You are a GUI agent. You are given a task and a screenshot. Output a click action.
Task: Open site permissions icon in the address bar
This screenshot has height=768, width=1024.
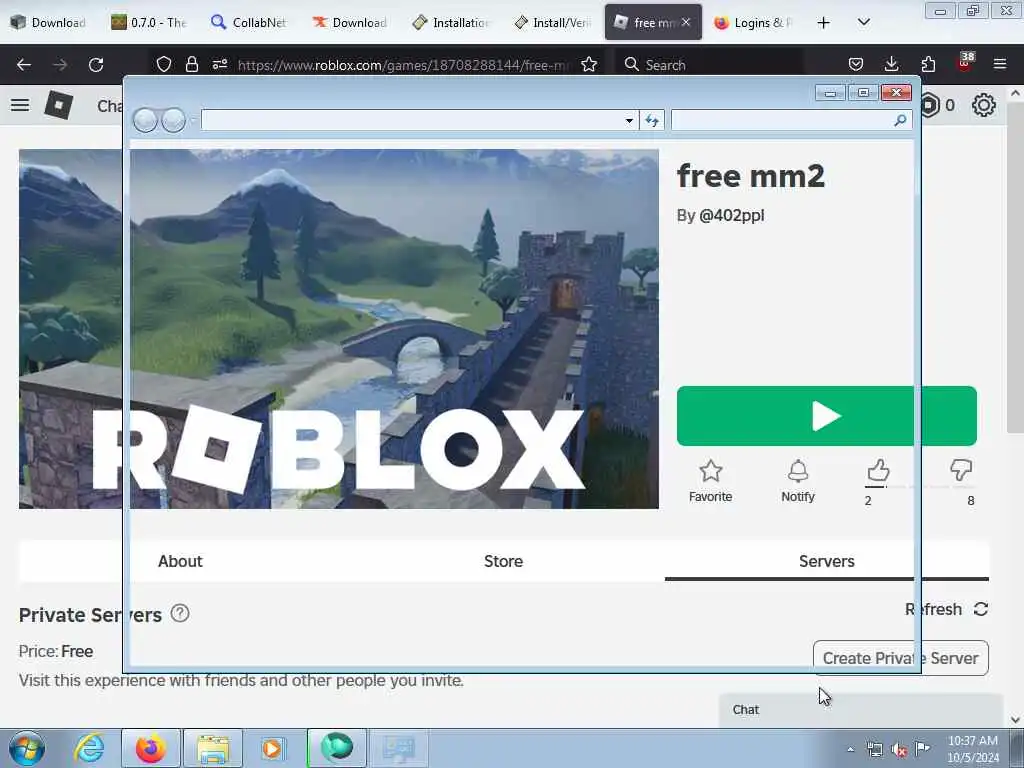click(219, 64)
